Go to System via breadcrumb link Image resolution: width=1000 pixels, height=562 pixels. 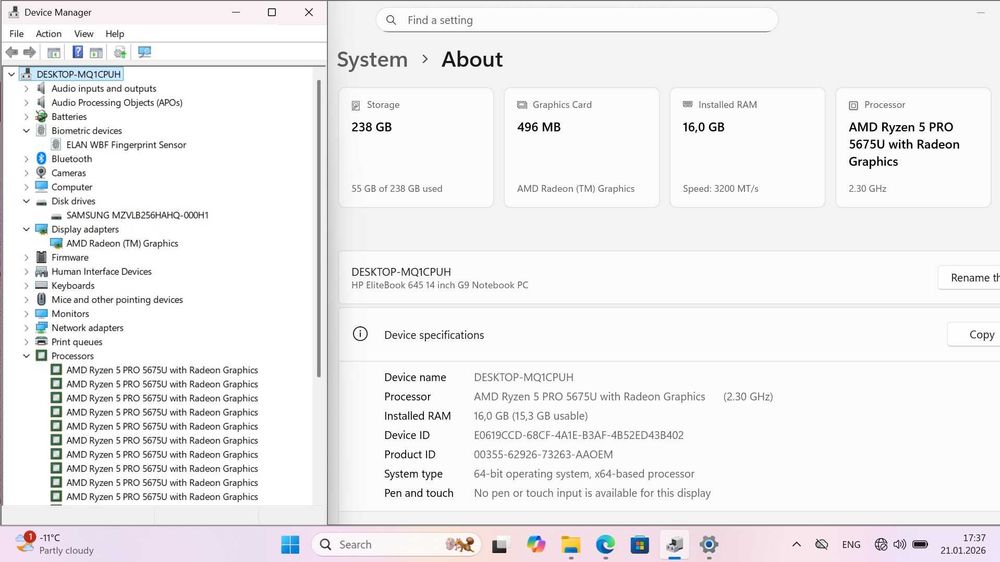372,59
